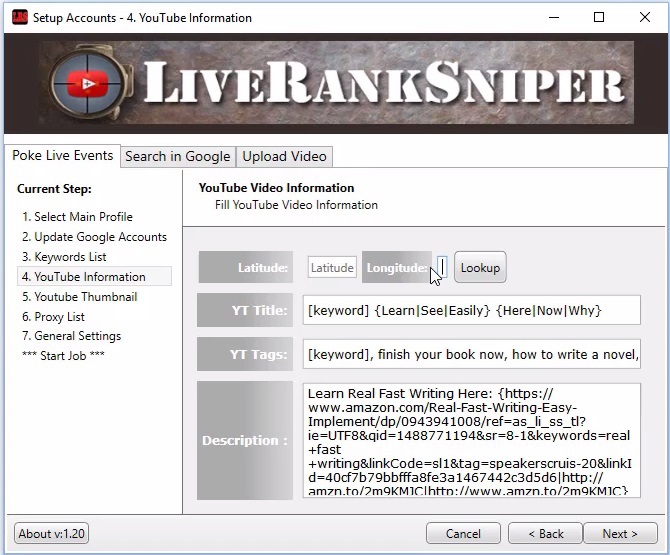Click the 'YouTube Video Information' heading
Image resolution: width=670 pixels, height=555 pixels.
(276, 188)
